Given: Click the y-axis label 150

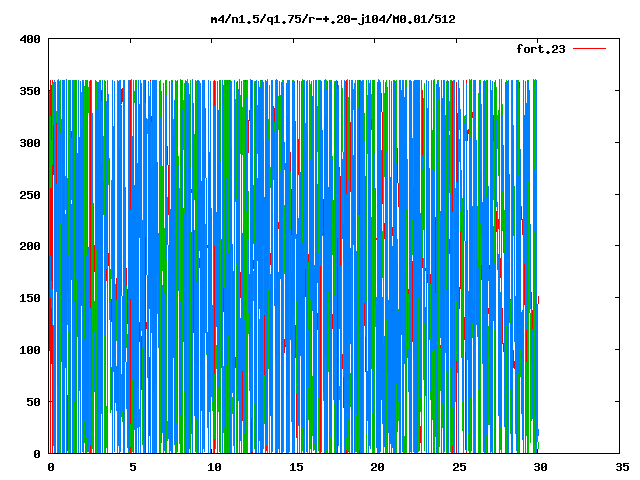Looking at the screenshot, I should tap(30, 298).
